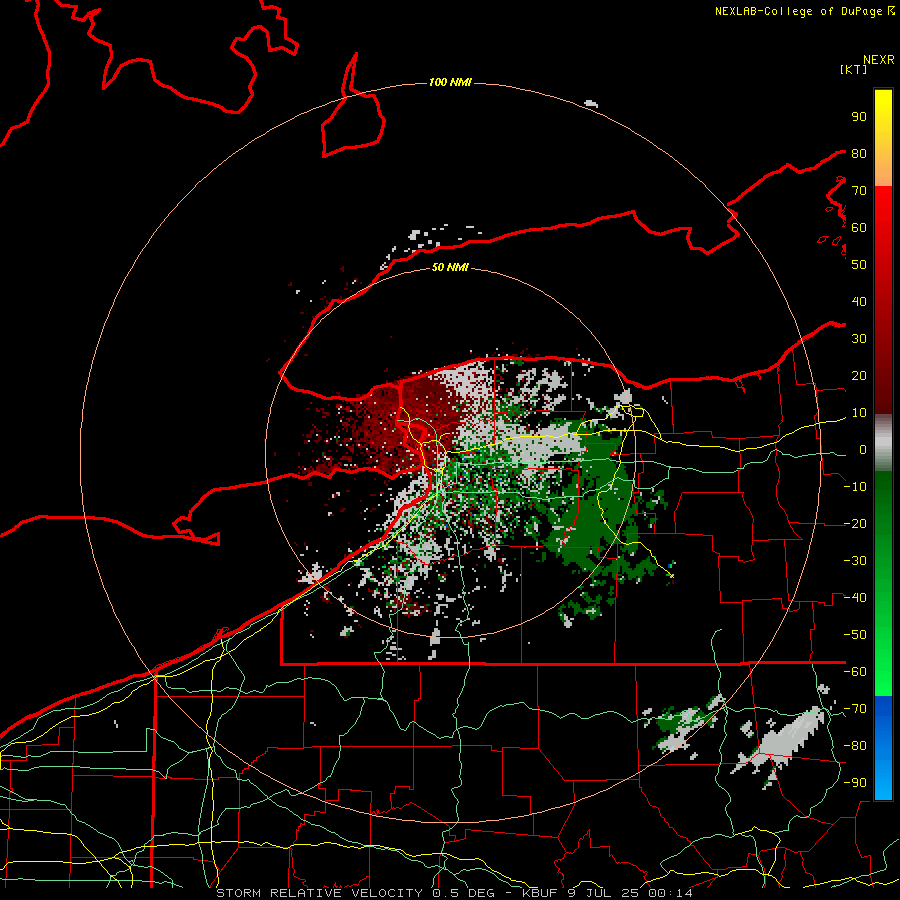Screen dimensions: 900x900
Task: Click the -70 value on the velocity scale
Action: pyautogui.click(x=855, y=709)
